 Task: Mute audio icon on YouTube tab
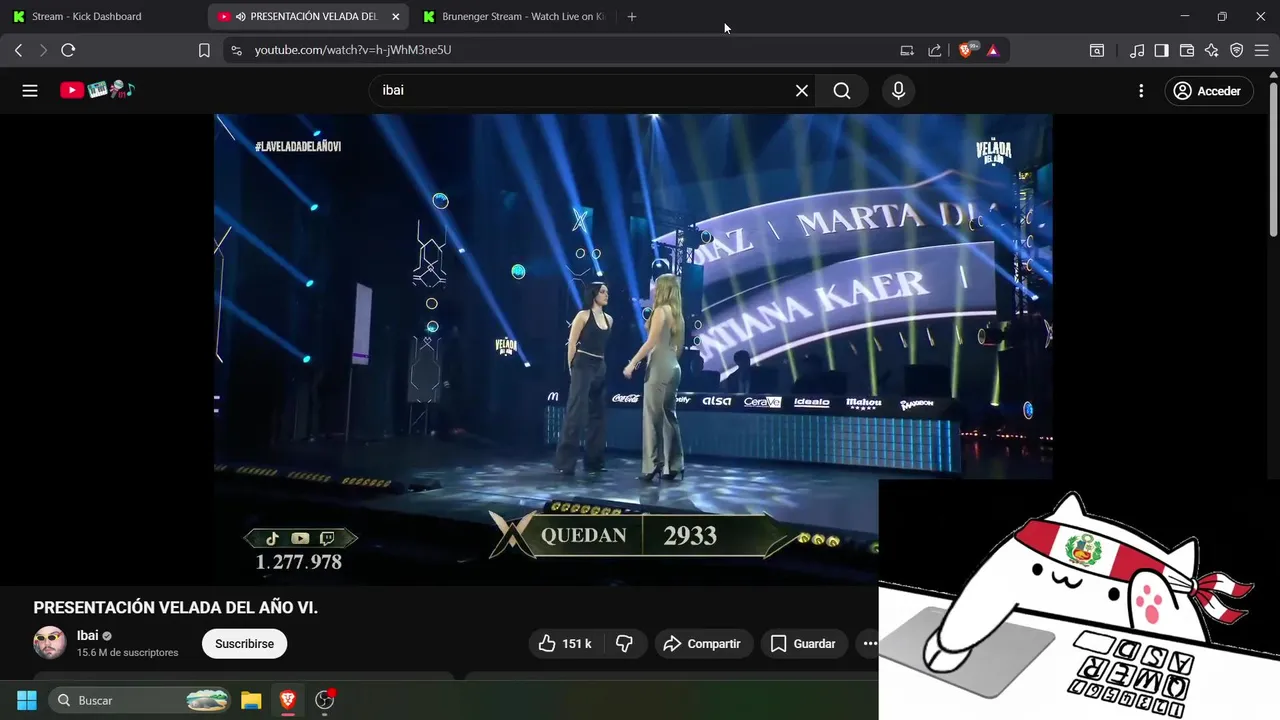coord(241,17)
